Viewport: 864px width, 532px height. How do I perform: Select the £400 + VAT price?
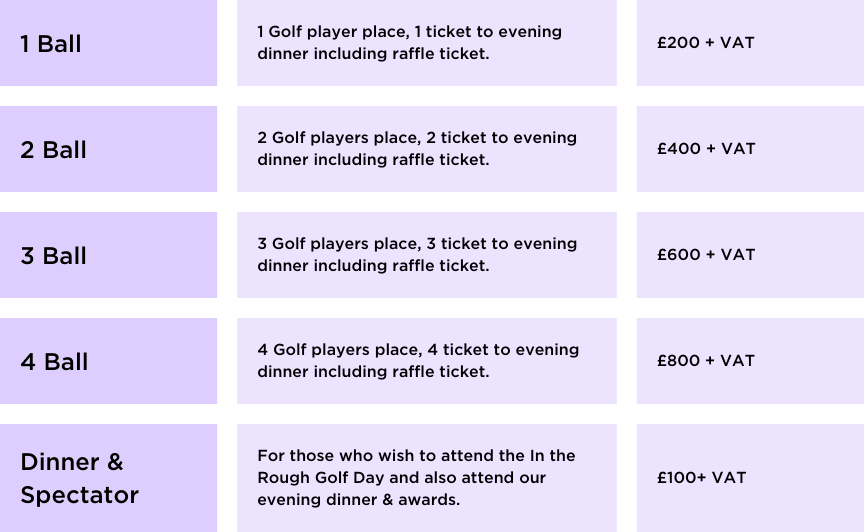point(706,149)
